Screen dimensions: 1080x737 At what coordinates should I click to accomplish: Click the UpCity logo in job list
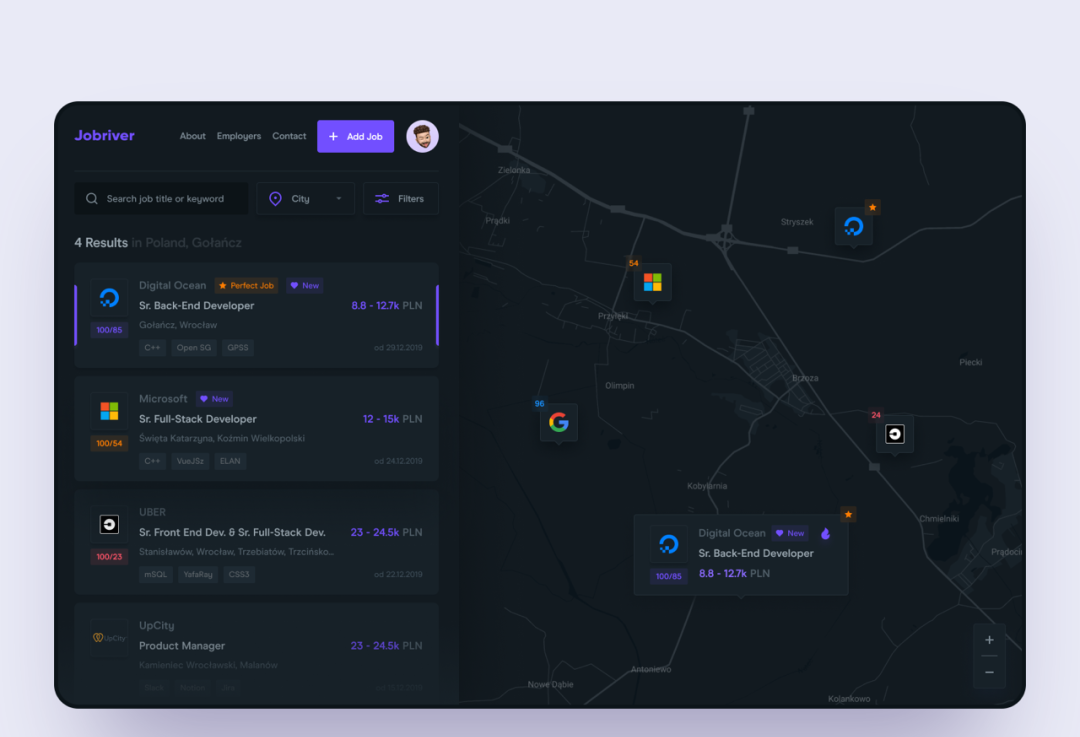click(109, 638)
